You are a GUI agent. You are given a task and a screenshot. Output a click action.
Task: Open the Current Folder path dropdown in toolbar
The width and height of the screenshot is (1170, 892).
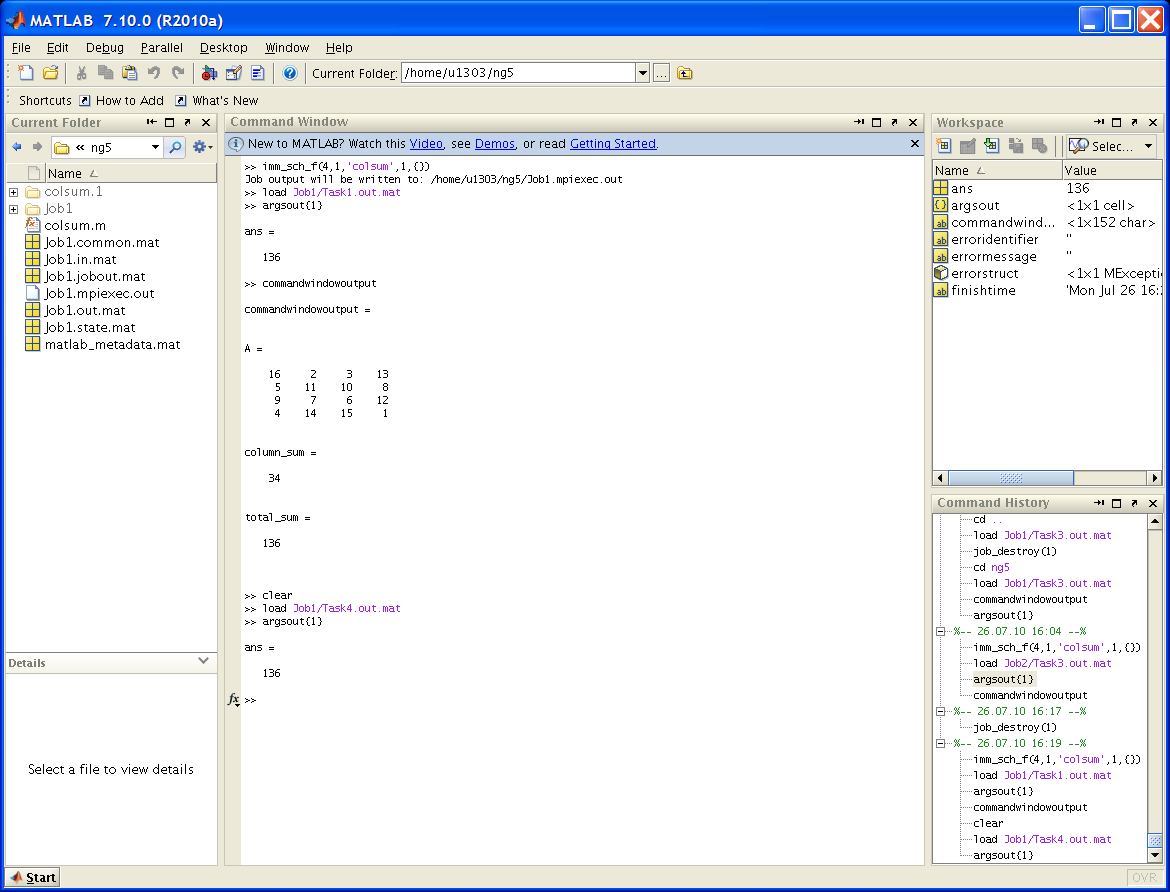point(642,73)
